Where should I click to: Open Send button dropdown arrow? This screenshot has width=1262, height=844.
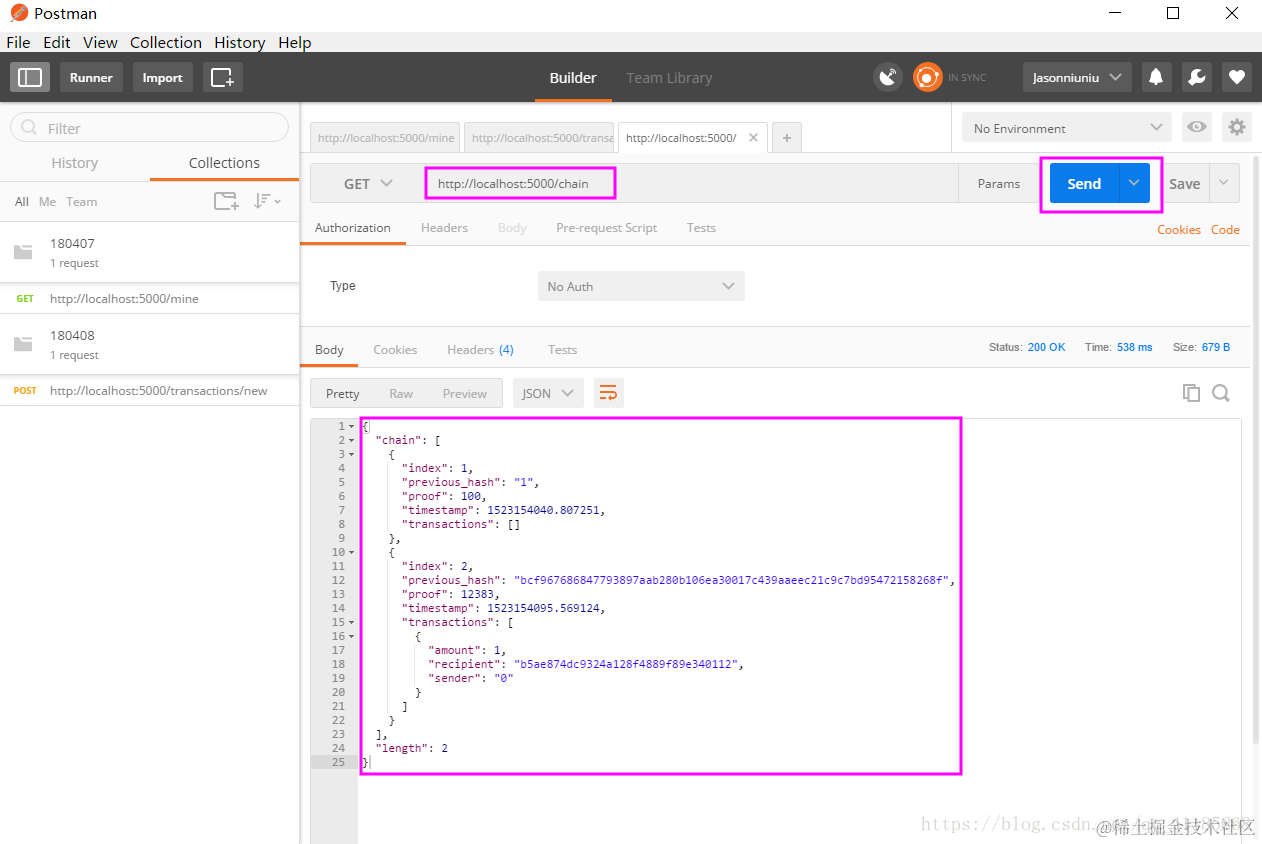(1134, 183)
